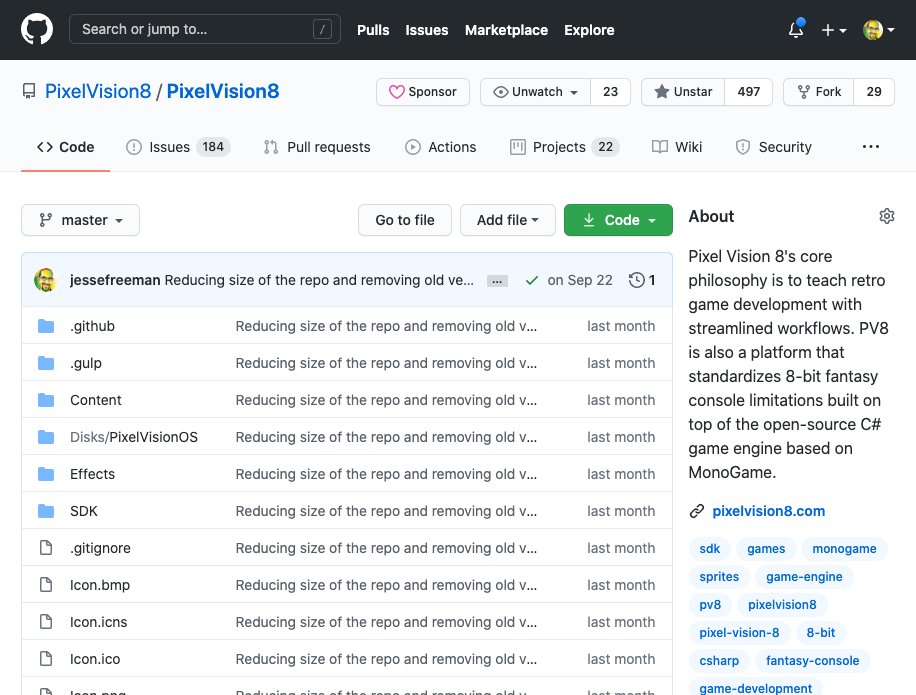Open Issues in the top navigation
The height and width of the screenshot is (695, 916).
426,30
